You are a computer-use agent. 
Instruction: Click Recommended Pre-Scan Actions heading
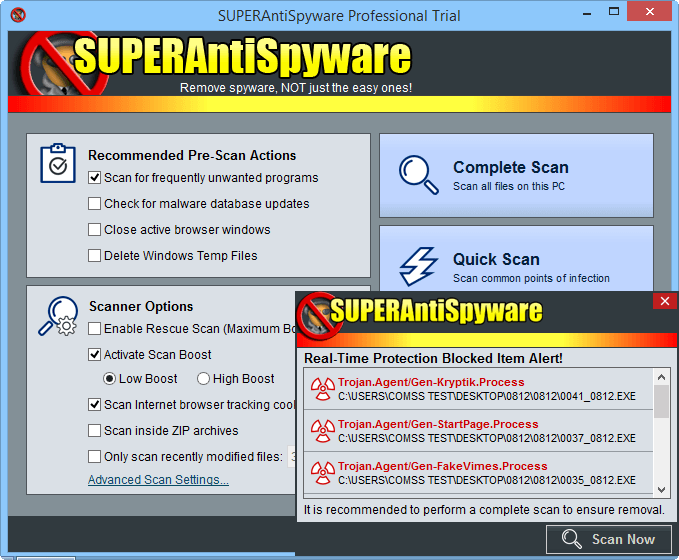pos(192,155)
